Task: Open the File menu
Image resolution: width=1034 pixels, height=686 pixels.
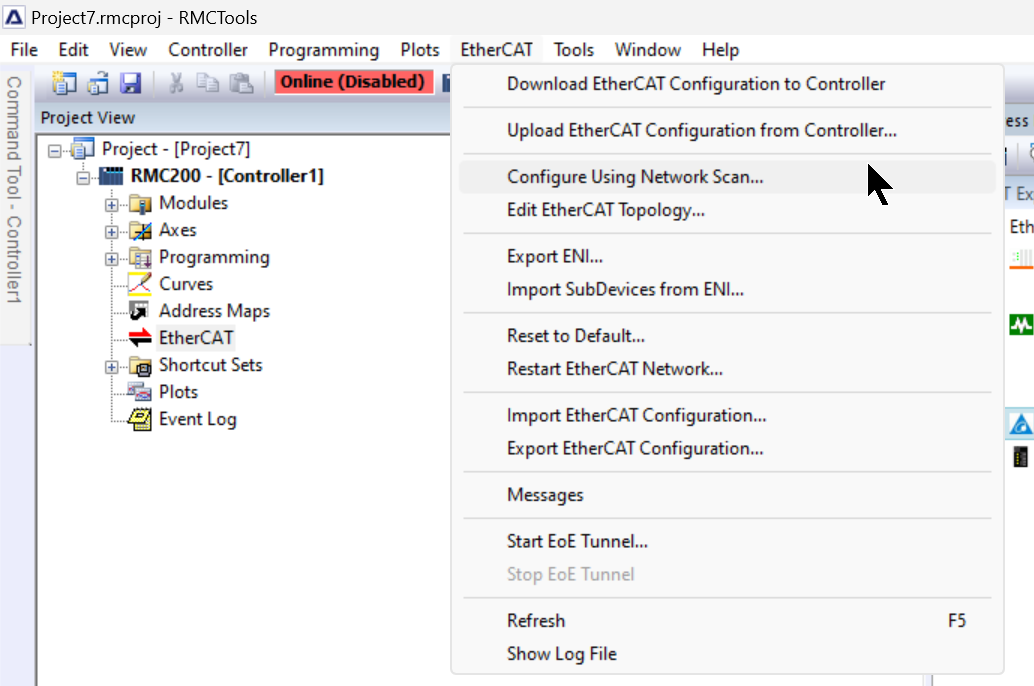Action: pyautogui.click(x=24, y=50)
